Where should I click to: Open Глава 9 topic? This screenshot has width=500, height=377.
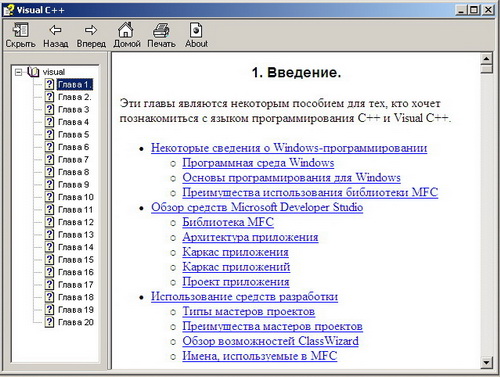74,185
